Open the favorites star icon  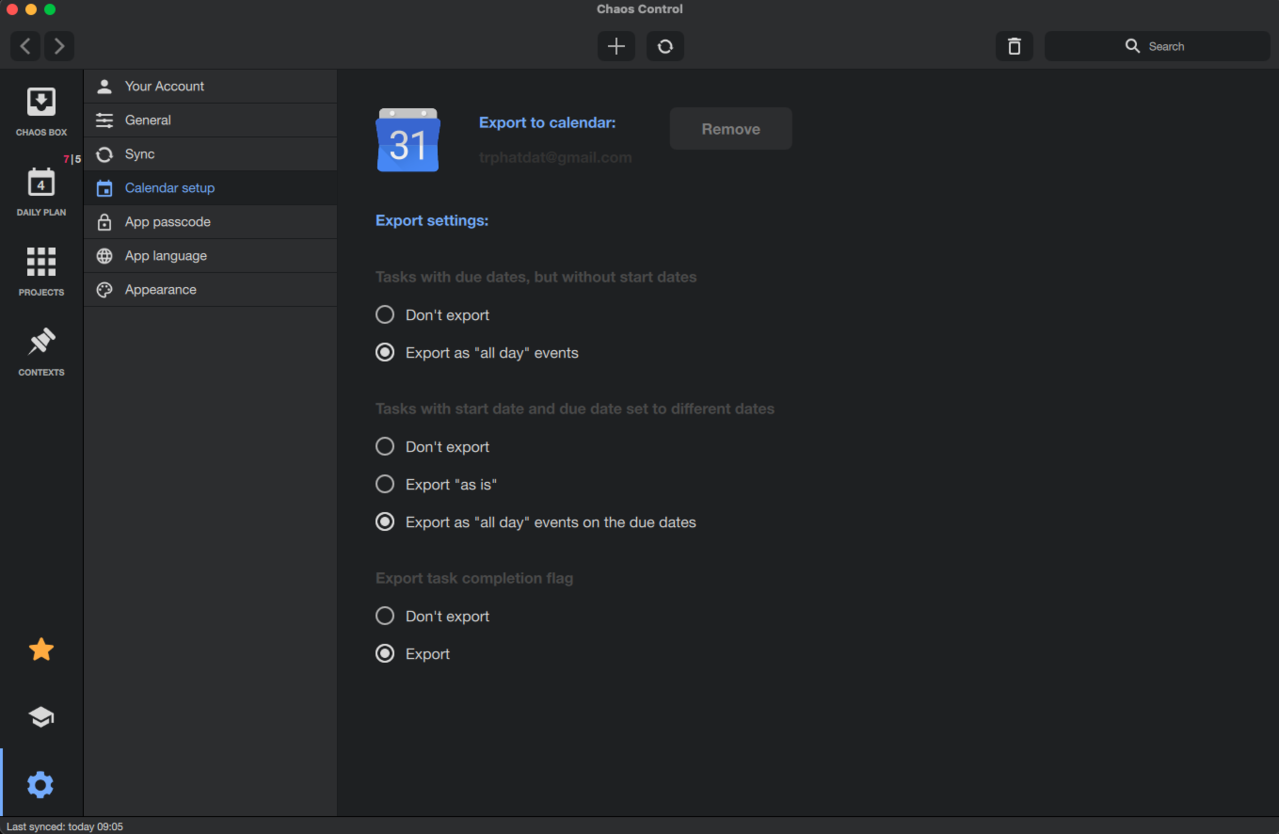pyautogui.click(x=41, y=650)
